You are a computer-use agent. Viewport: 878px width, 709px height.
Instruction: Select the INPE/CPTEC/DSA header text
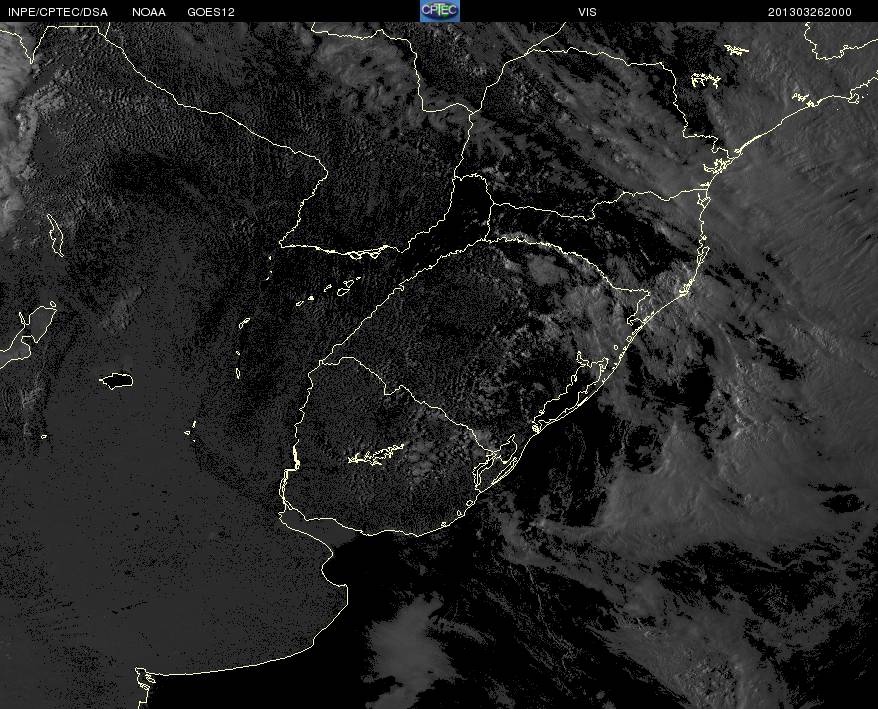tap(58, 12)
